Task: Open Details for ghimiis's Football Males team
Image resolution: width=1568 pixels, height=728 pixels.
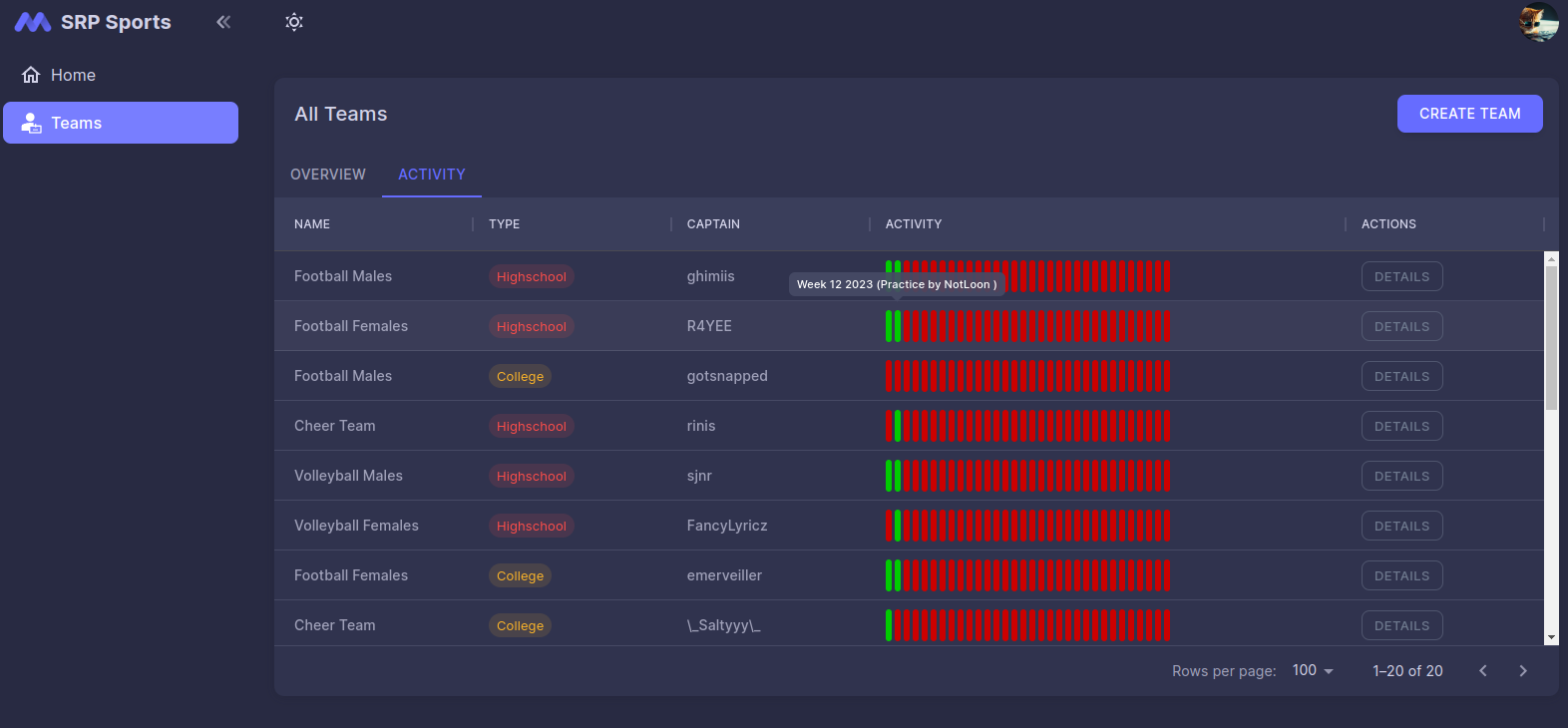Action: [x=1401, y=276]
